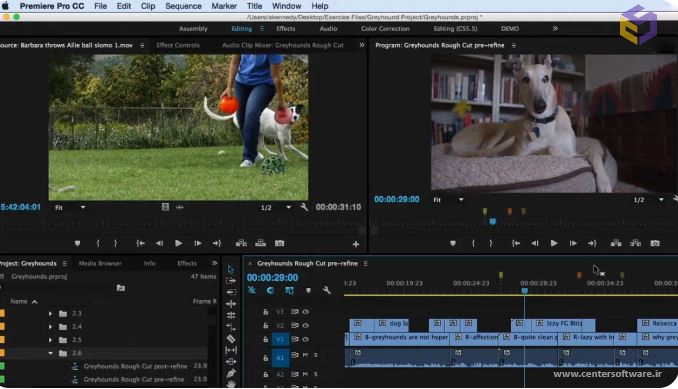The width and height of the screenshot is (678, 389).
Task: Toggle Linked Selection in timeline
Action: [289, 290]
